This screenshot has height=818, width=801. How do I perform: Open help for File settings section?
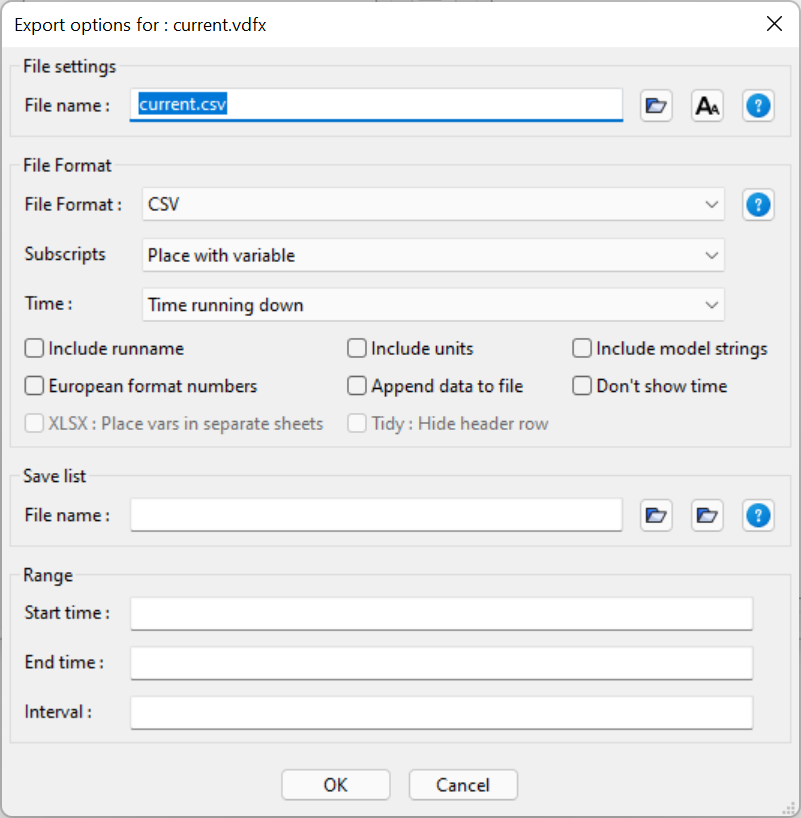pos(758,105)
